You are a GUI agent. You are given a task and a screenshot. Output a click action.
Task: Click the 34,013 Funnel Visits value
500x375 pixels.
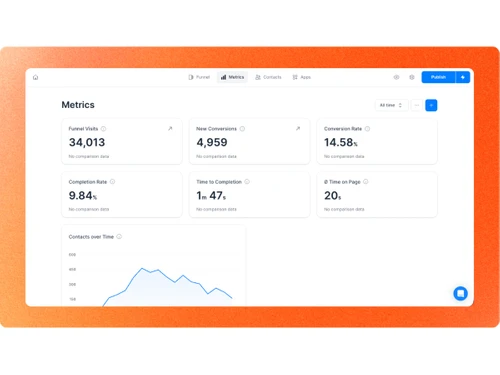(87, 142)
